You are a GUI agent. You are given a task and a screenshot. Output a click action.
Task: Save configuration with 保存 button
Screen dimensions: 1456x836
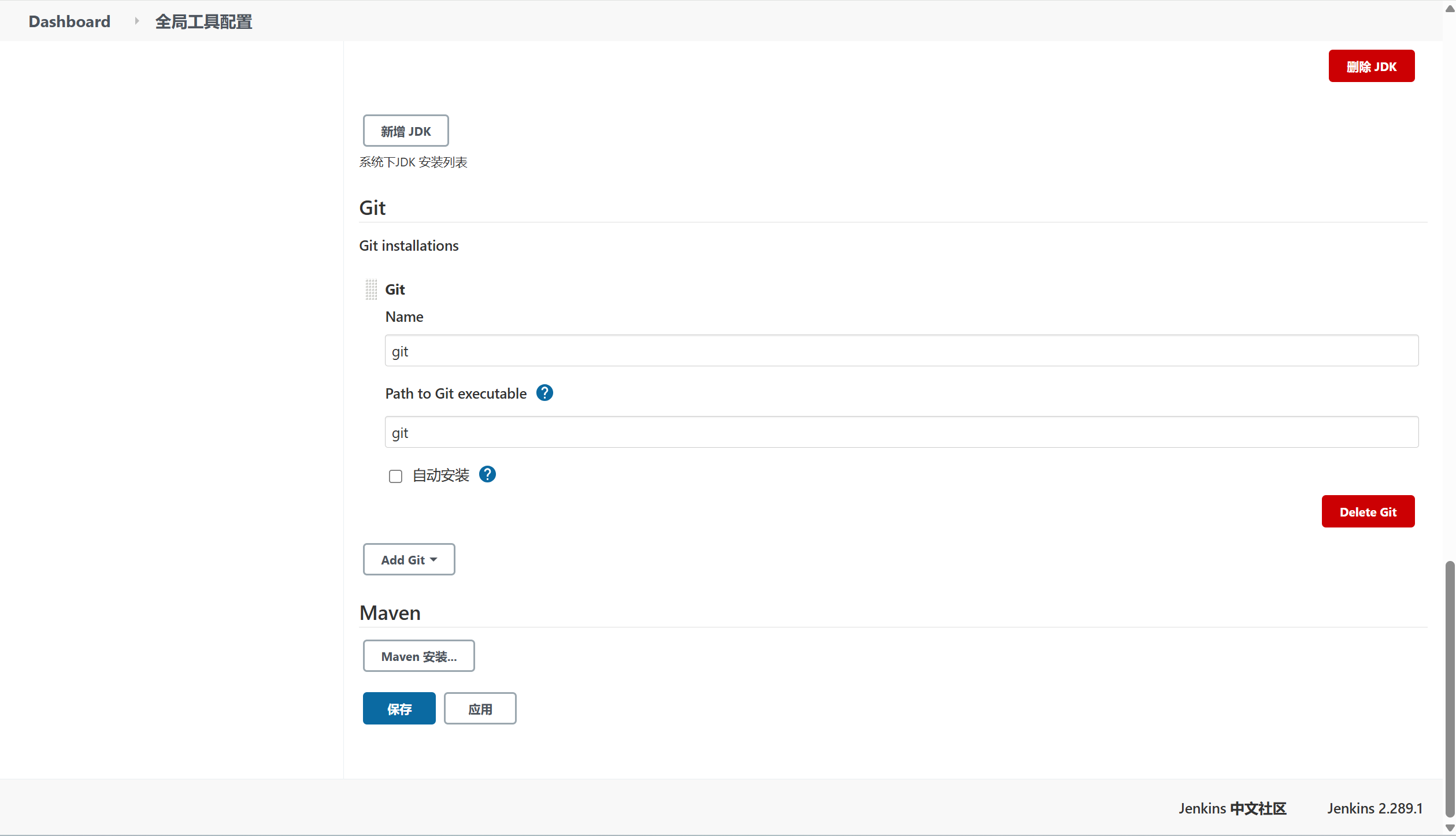click(x=399, y=708)
